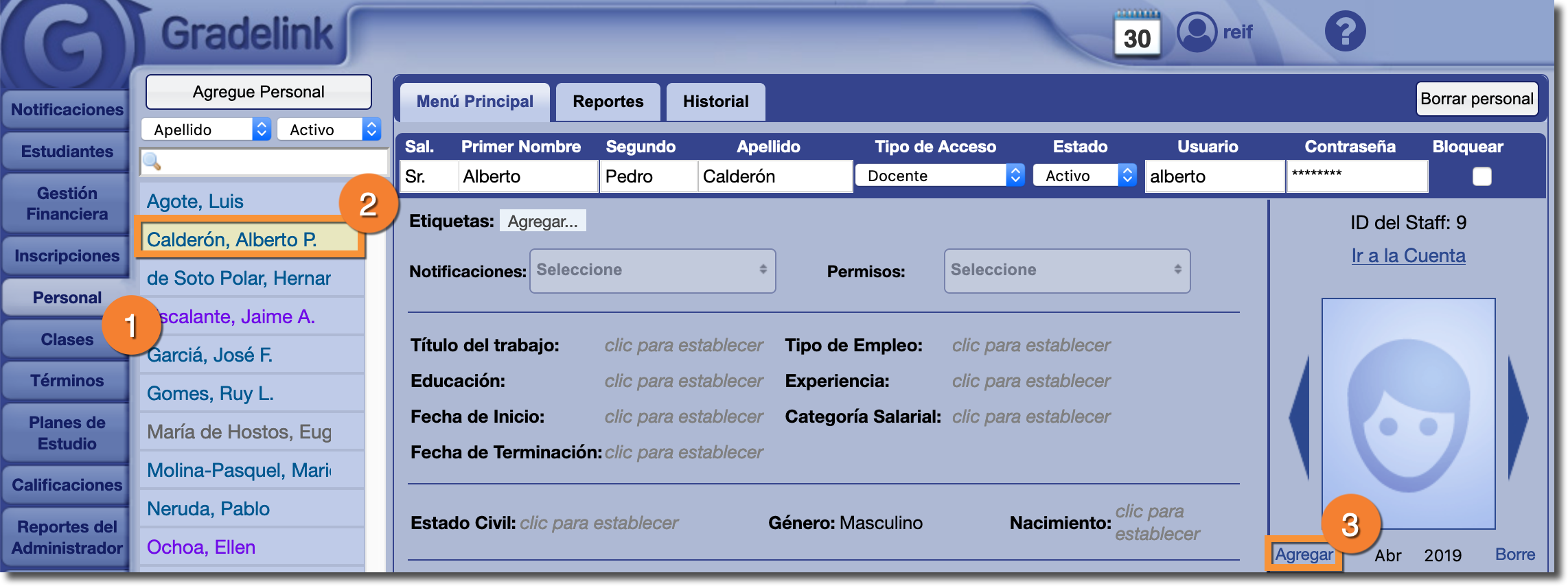Click the Usuario input field
Image resolution: width=1568 pixels, height=586 pixels.
(1213, 176)
